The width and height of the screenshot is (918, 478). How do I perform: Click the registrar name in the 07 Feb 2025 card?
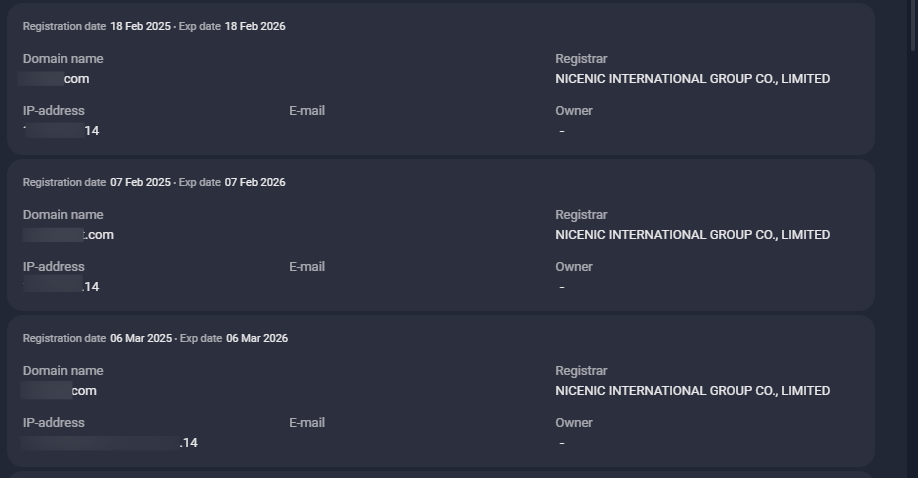[692, 235]
